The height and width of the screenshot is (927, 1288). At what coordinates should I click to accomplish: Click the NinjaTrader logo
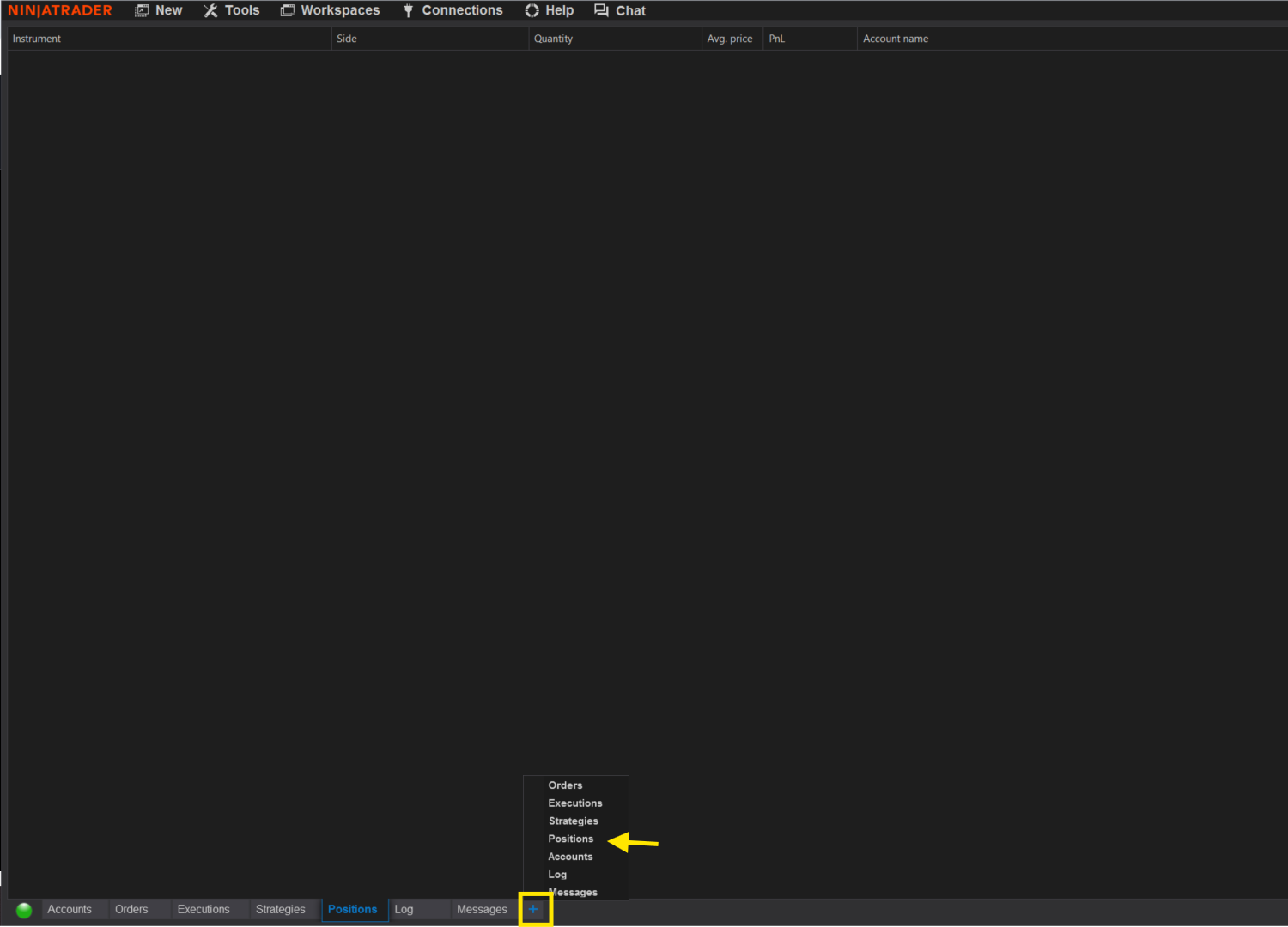click(x=60, y=10)
